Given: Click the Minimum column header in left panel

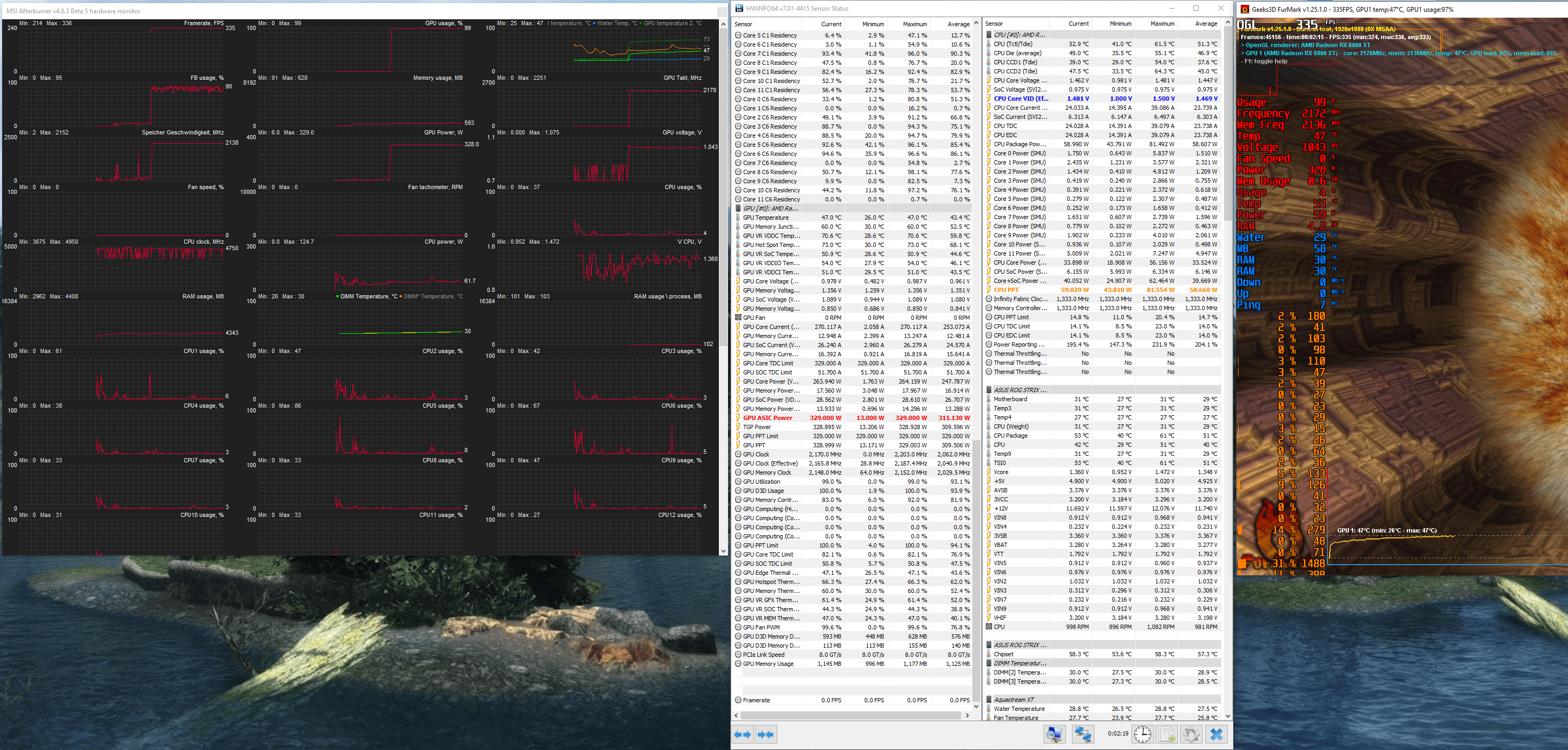Looking at the screenshot, I should 866,24.
